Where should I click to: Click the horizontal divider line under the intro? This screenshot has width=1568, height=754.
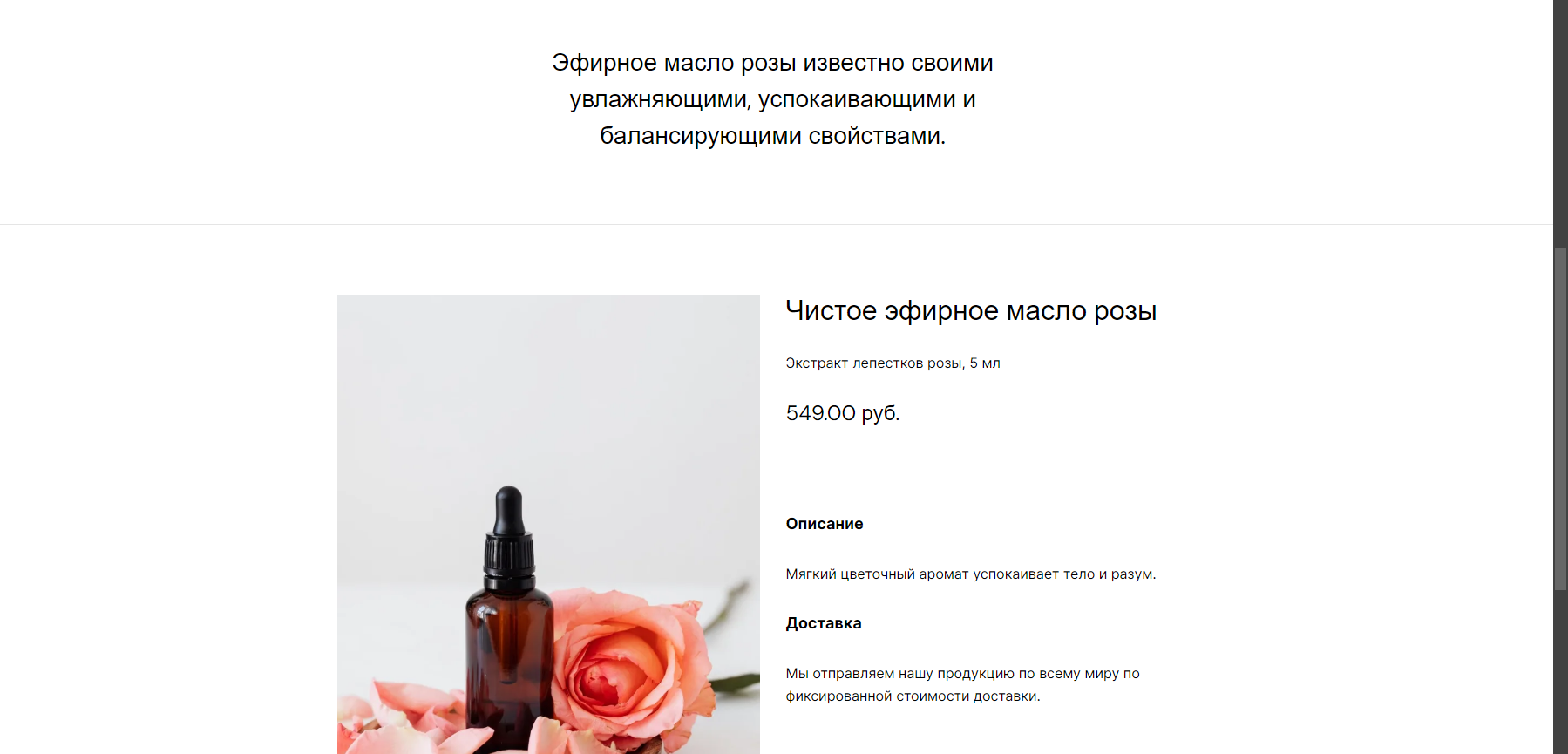[776, 225]
